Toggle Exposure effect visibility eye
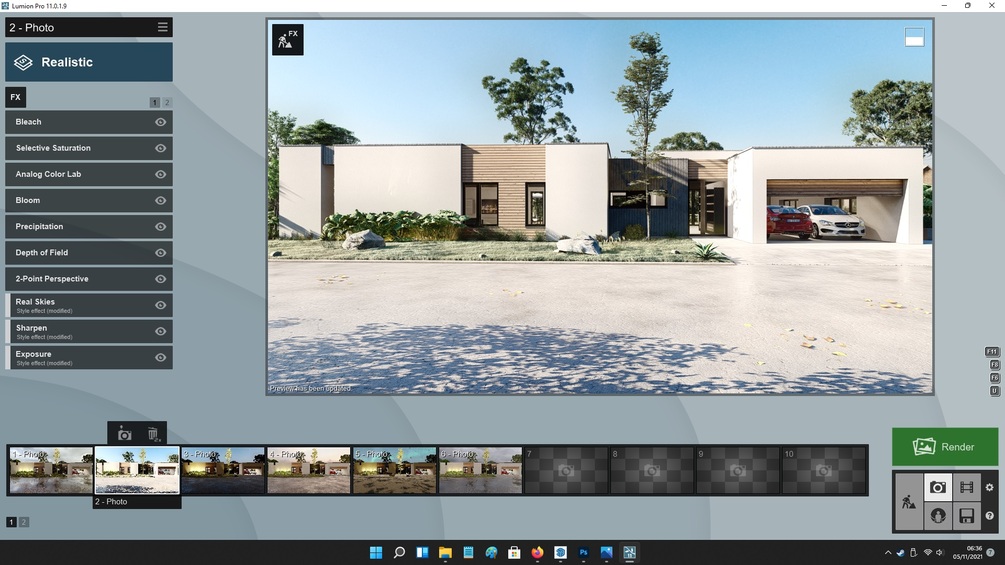The width and height of the screenshot is (1005, 565). (x=160, y=357)
